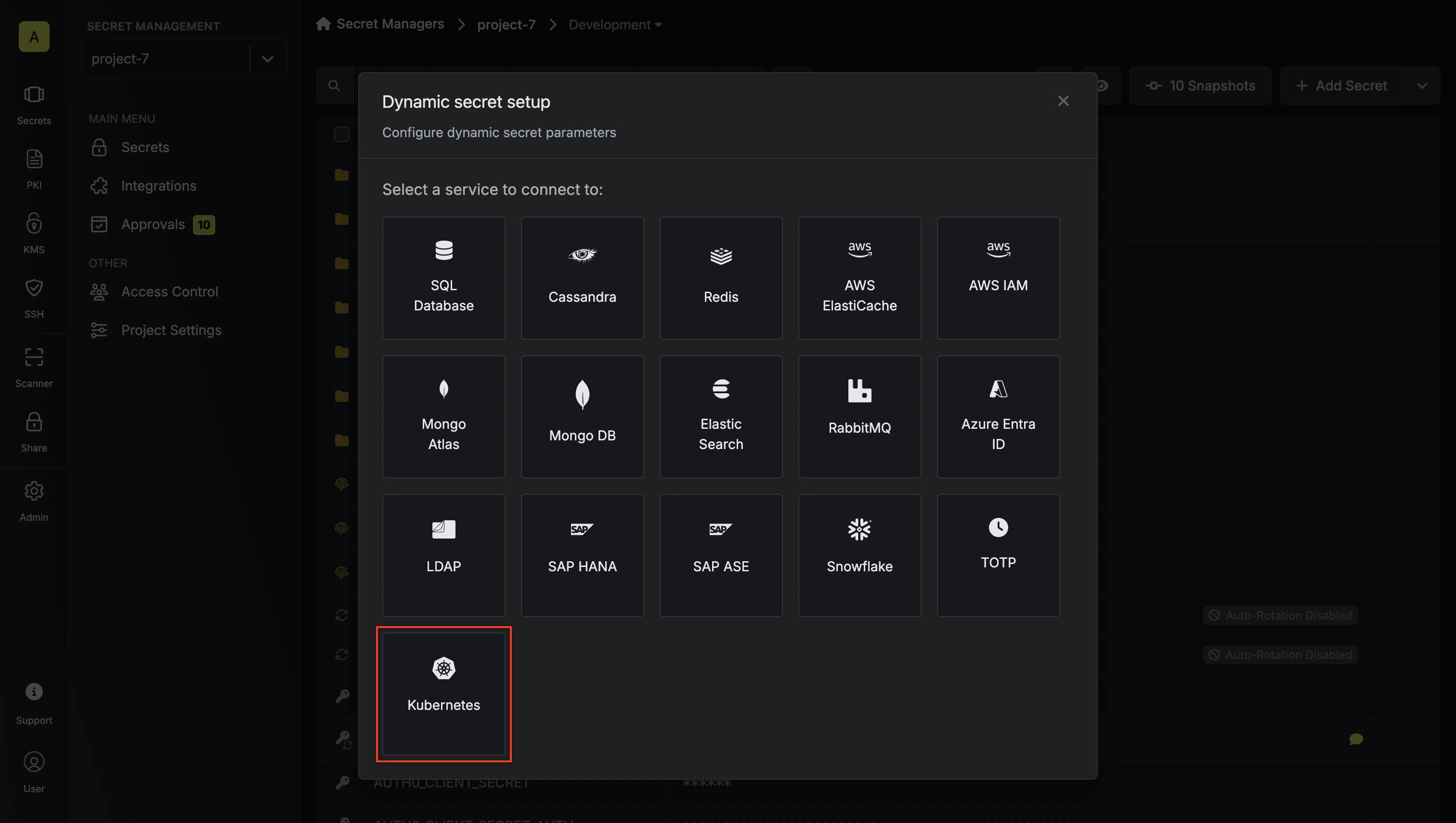Pick the Redis service tile
The width and height of the screenshot is (1456, 823).
(x=721, y=278)
